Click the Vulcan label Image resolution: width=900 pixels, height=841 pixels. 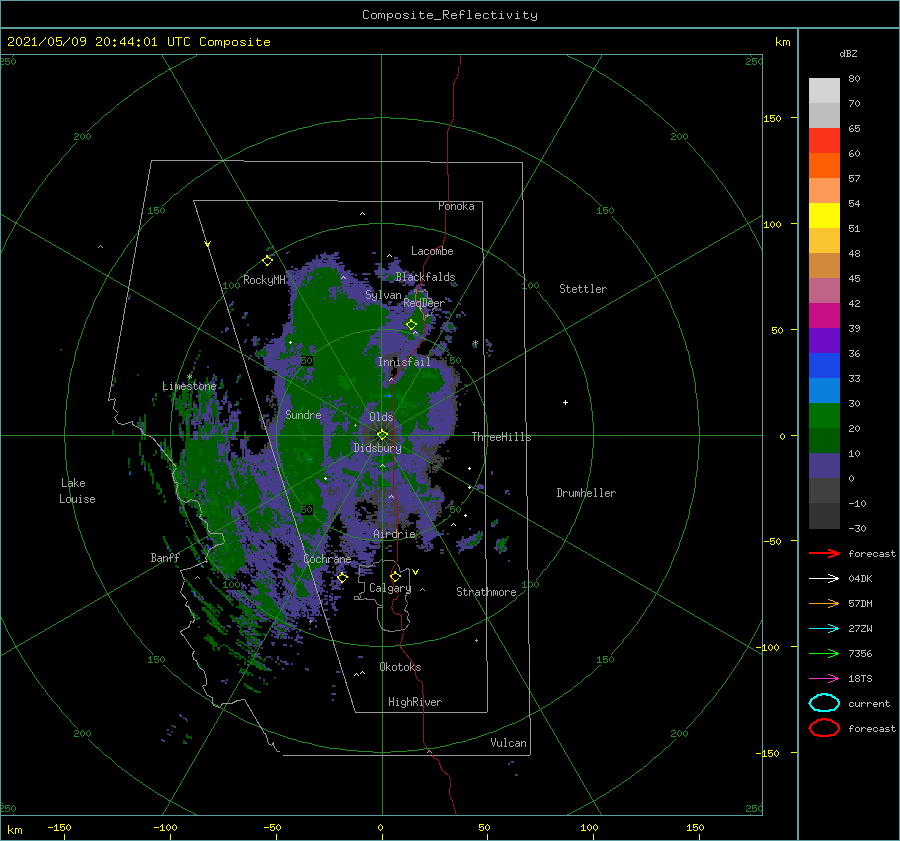[509, 743]
